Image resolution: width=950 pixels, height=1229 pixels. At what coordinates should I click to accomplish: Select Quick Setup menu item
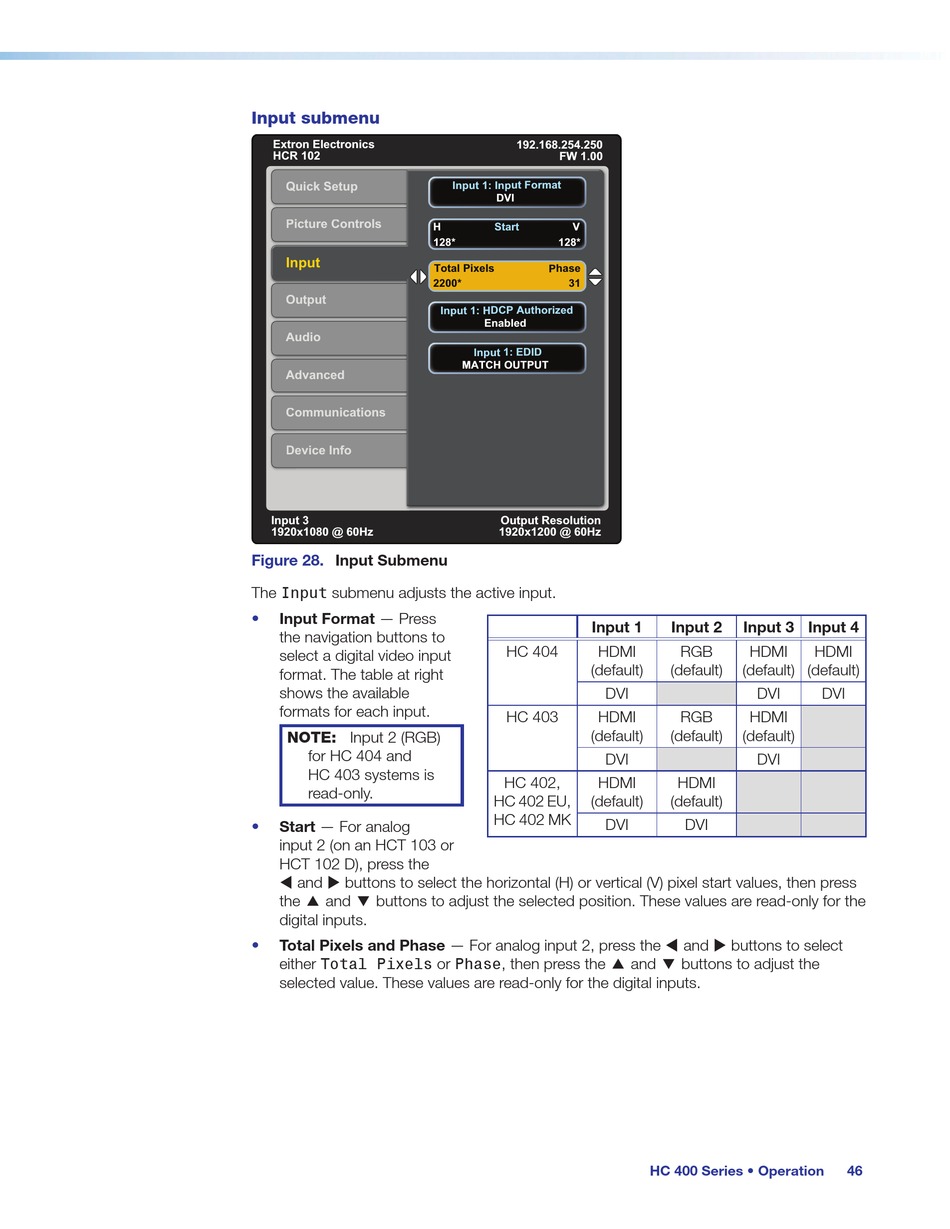click(339, 187)
